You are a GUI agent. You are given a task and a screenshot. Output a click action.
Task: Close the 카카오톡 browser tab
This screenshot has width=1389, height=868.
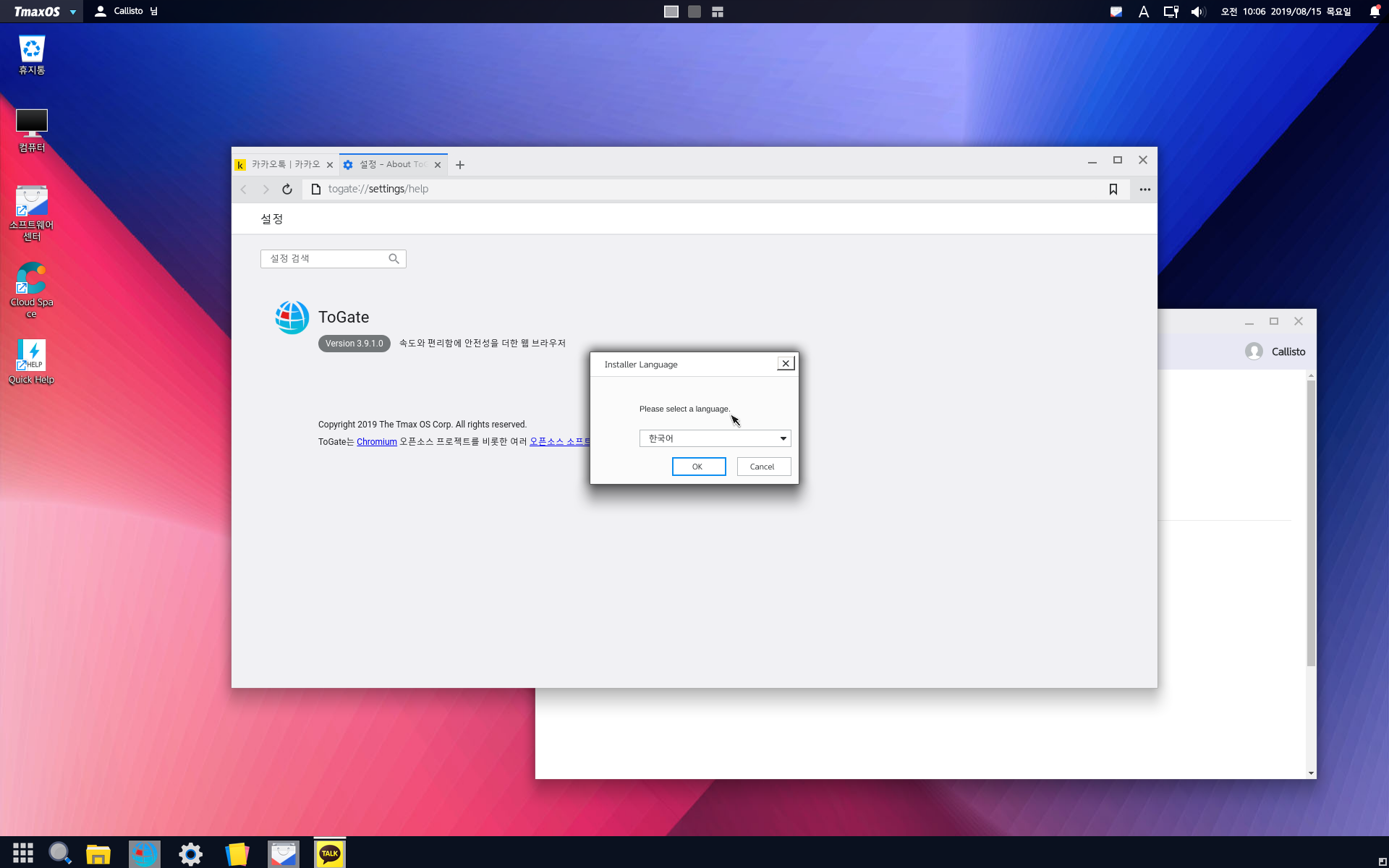330,165
